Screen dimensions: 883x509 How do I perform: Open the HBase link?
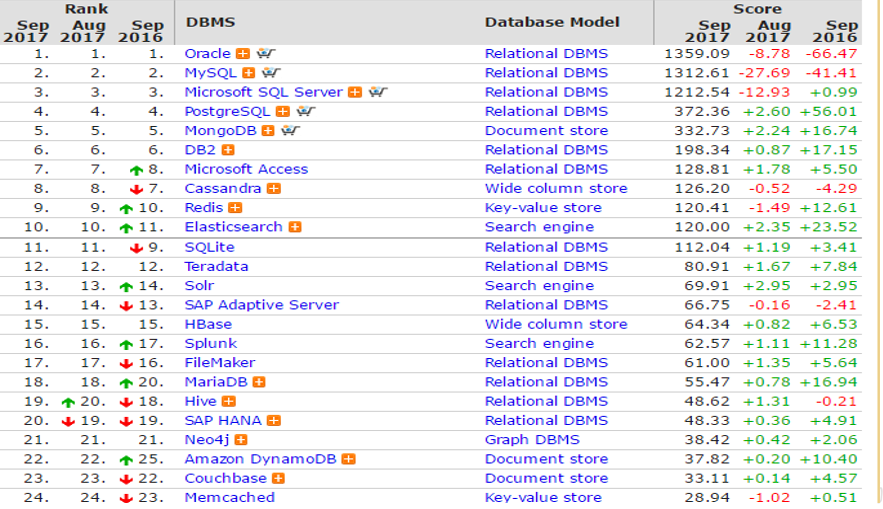tap(208, 324)
